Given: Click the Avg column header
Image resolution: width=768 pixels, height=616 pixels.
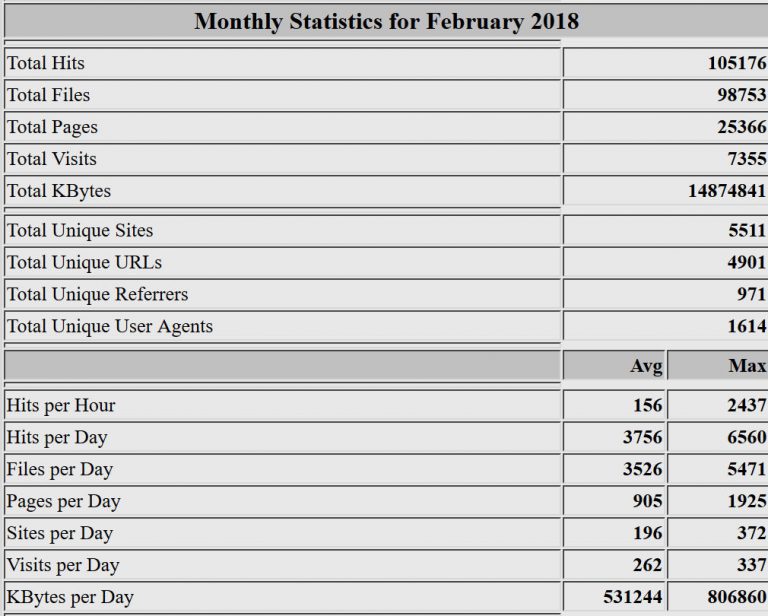Looking at the screenshot, I should pyautogui.click(x=646, y=366).
